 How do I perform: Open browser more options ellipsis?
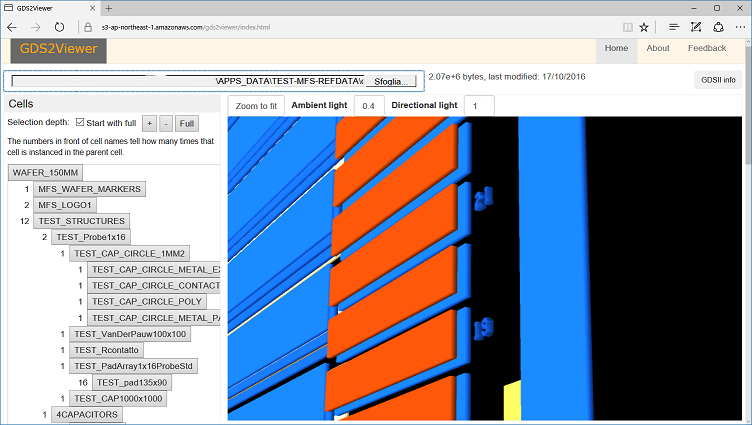(740, 27)
